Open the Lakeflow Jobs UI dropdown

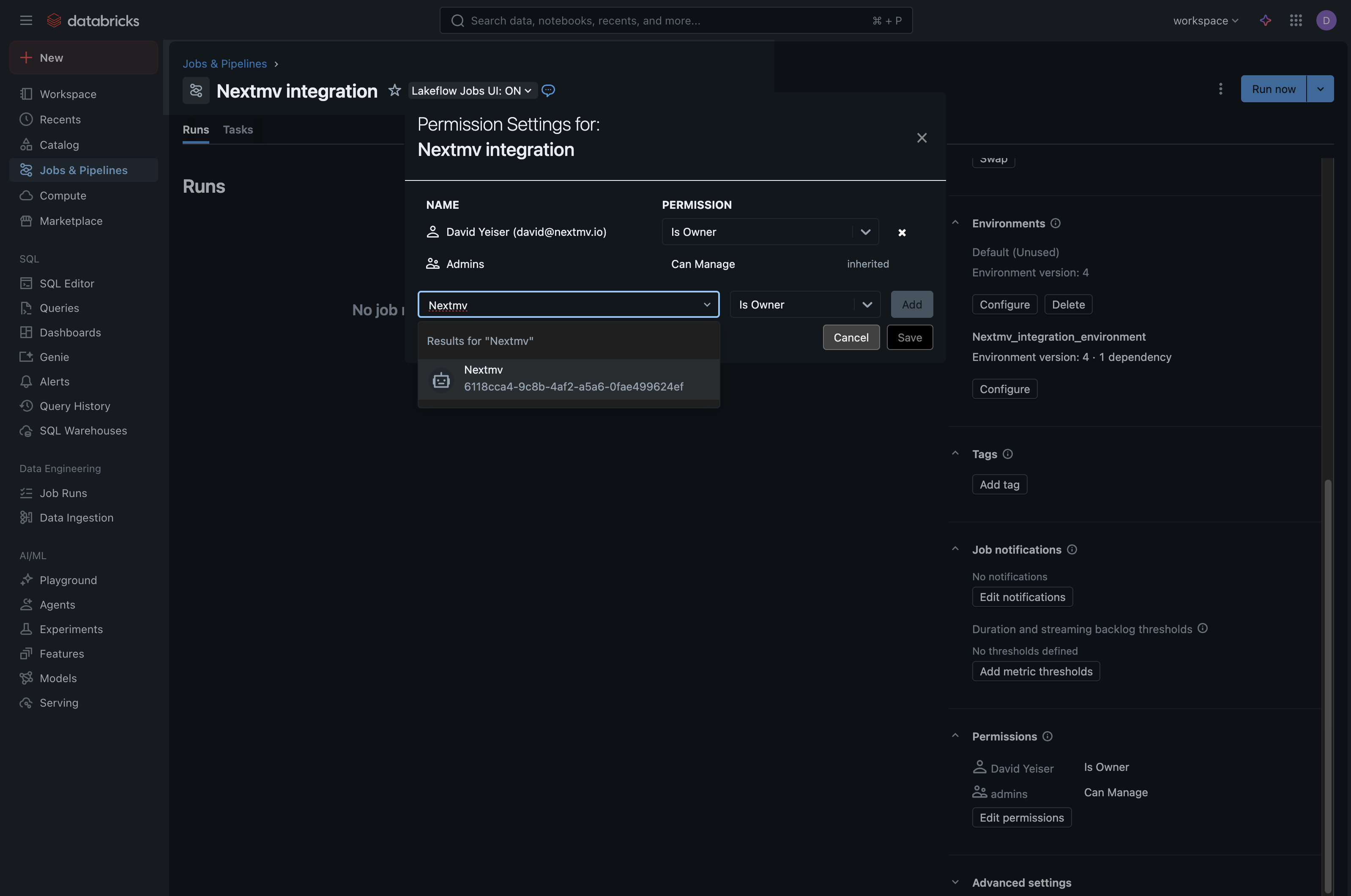point(470,90)
